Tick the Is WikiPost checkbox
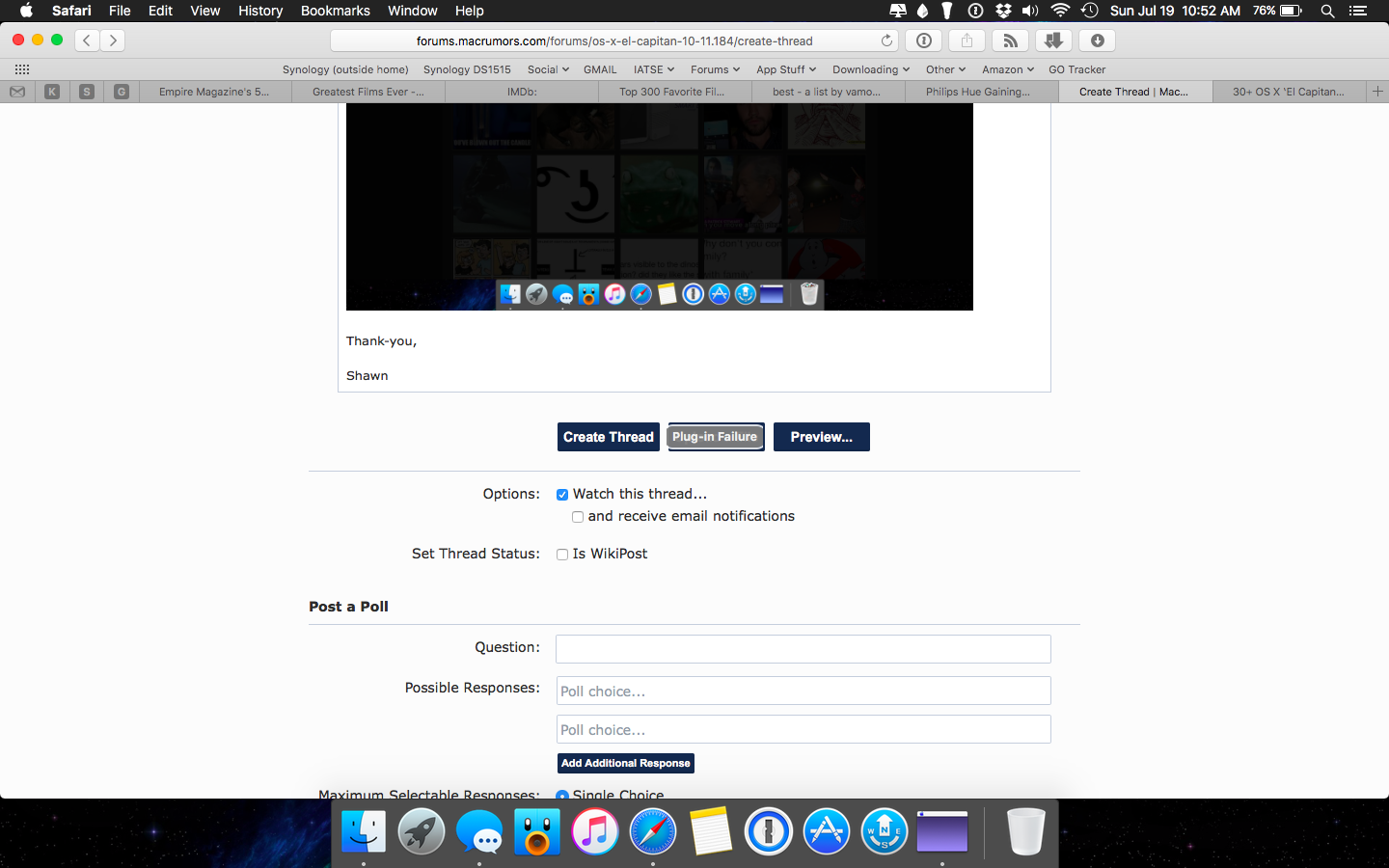1389x868 pixels. [x=562, y=555]
